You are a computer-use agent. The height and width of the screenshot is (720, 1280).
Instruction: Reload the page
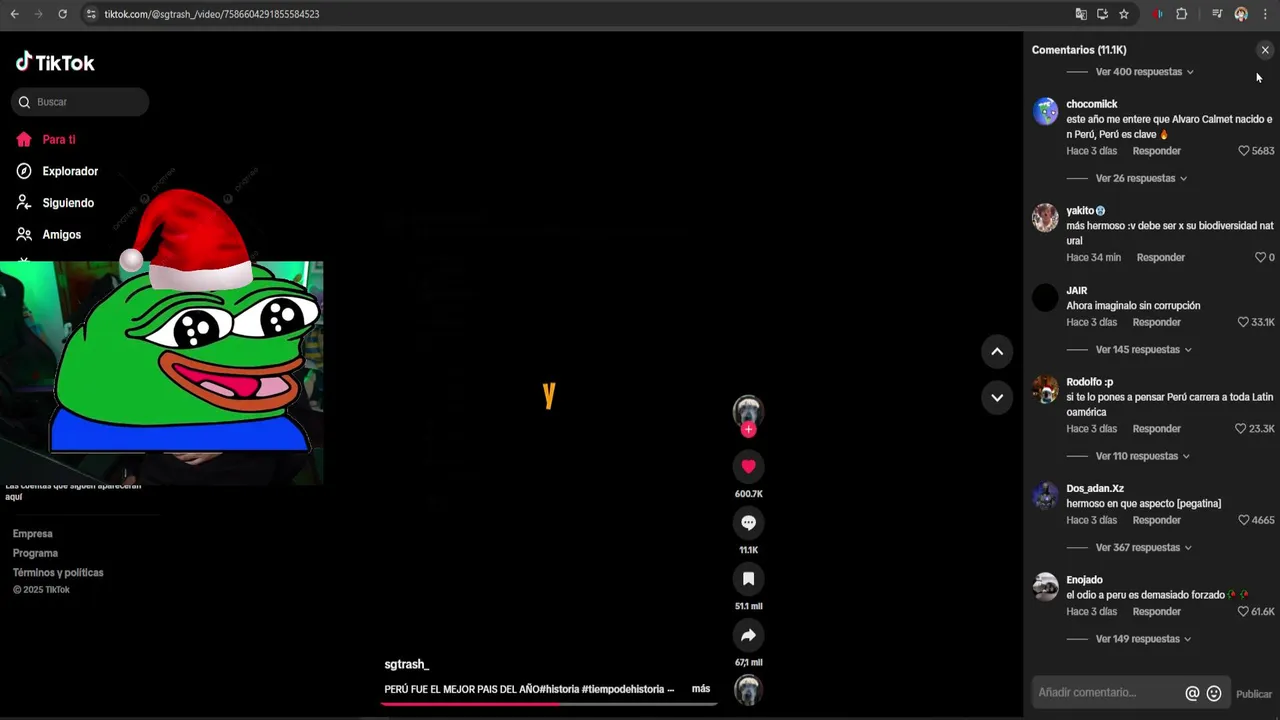(x=62, y=14)
